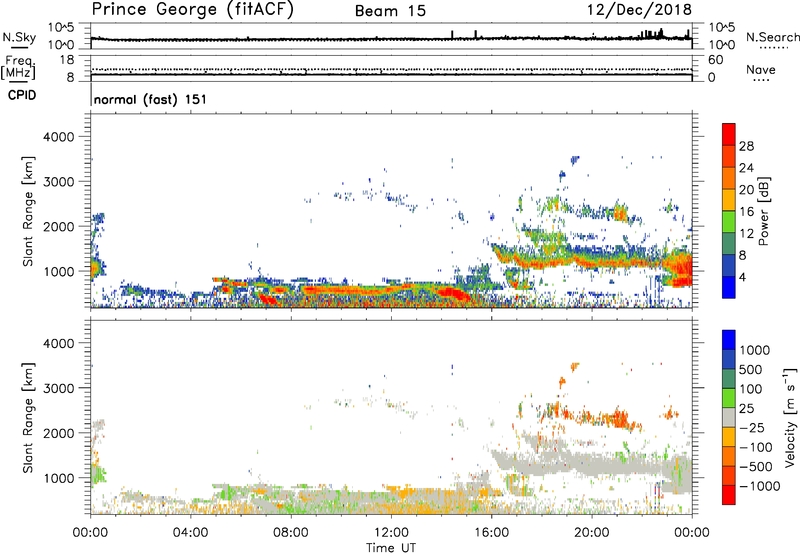Click the date '12/Dec/2018' in header

(x=639, y=9)
